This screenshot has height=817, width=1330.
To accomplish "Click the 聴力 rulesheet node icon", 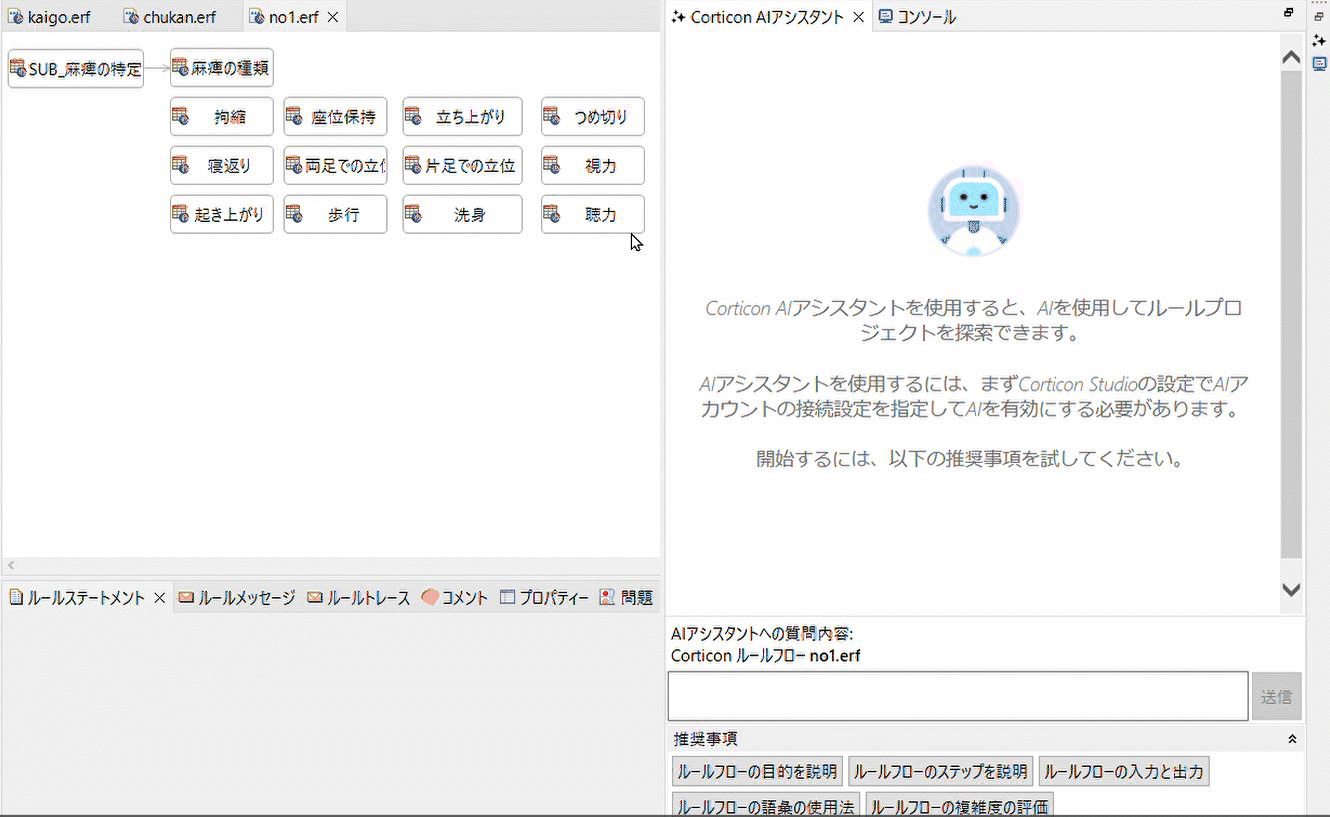I will click(x=551, y=214).
